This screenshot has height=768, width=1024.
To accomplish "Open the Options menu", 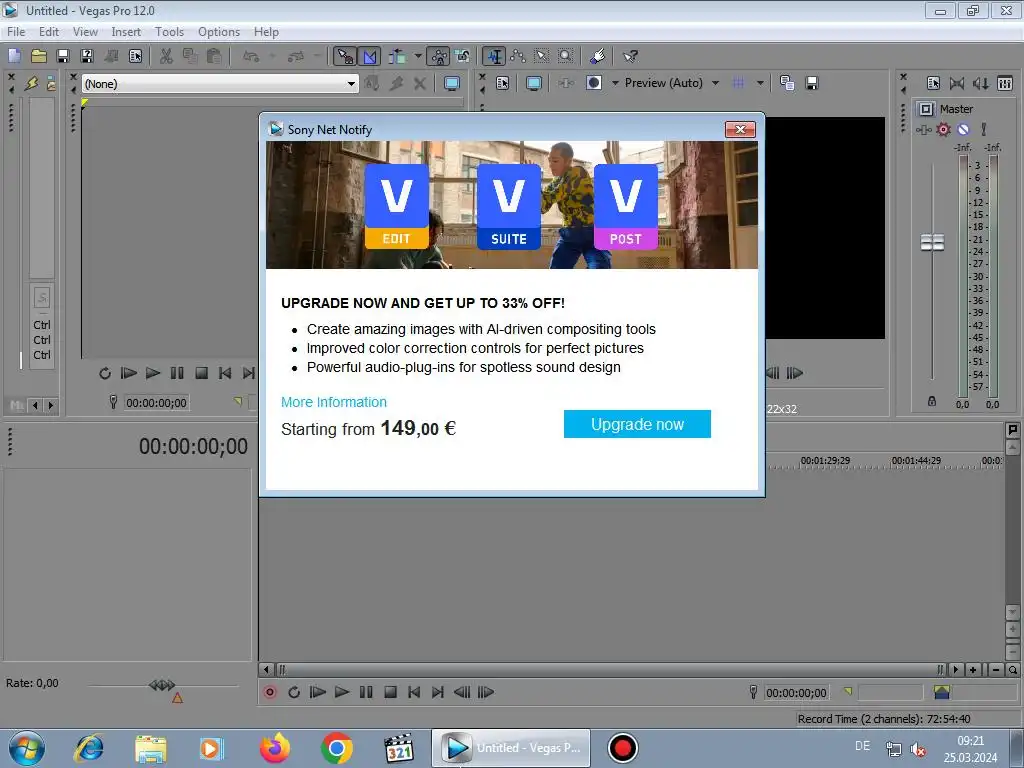I will (219, 31).
